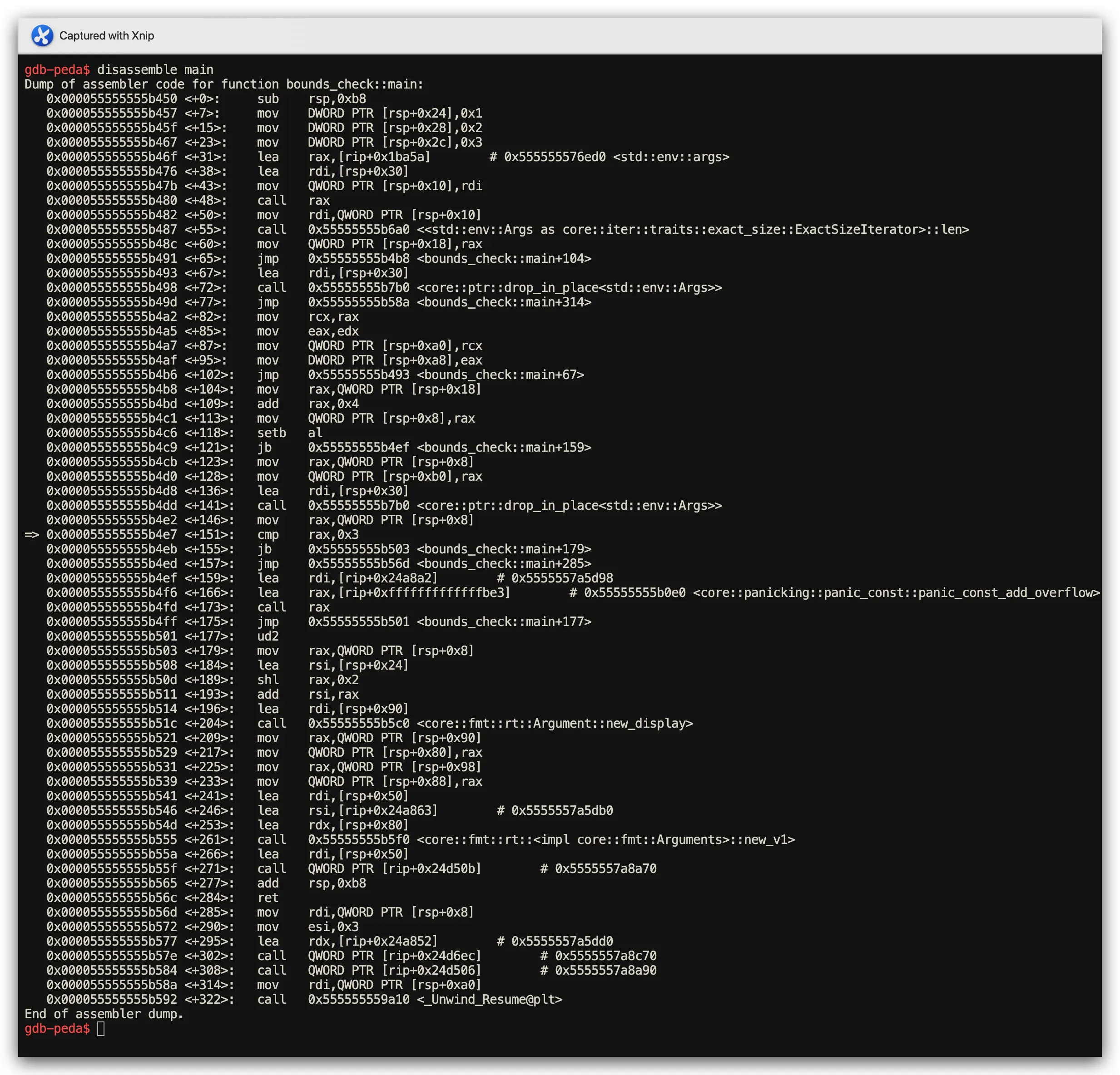
Task: Click the bottom gdb-peda$ prompt
Action: [x=57, y=1029]
